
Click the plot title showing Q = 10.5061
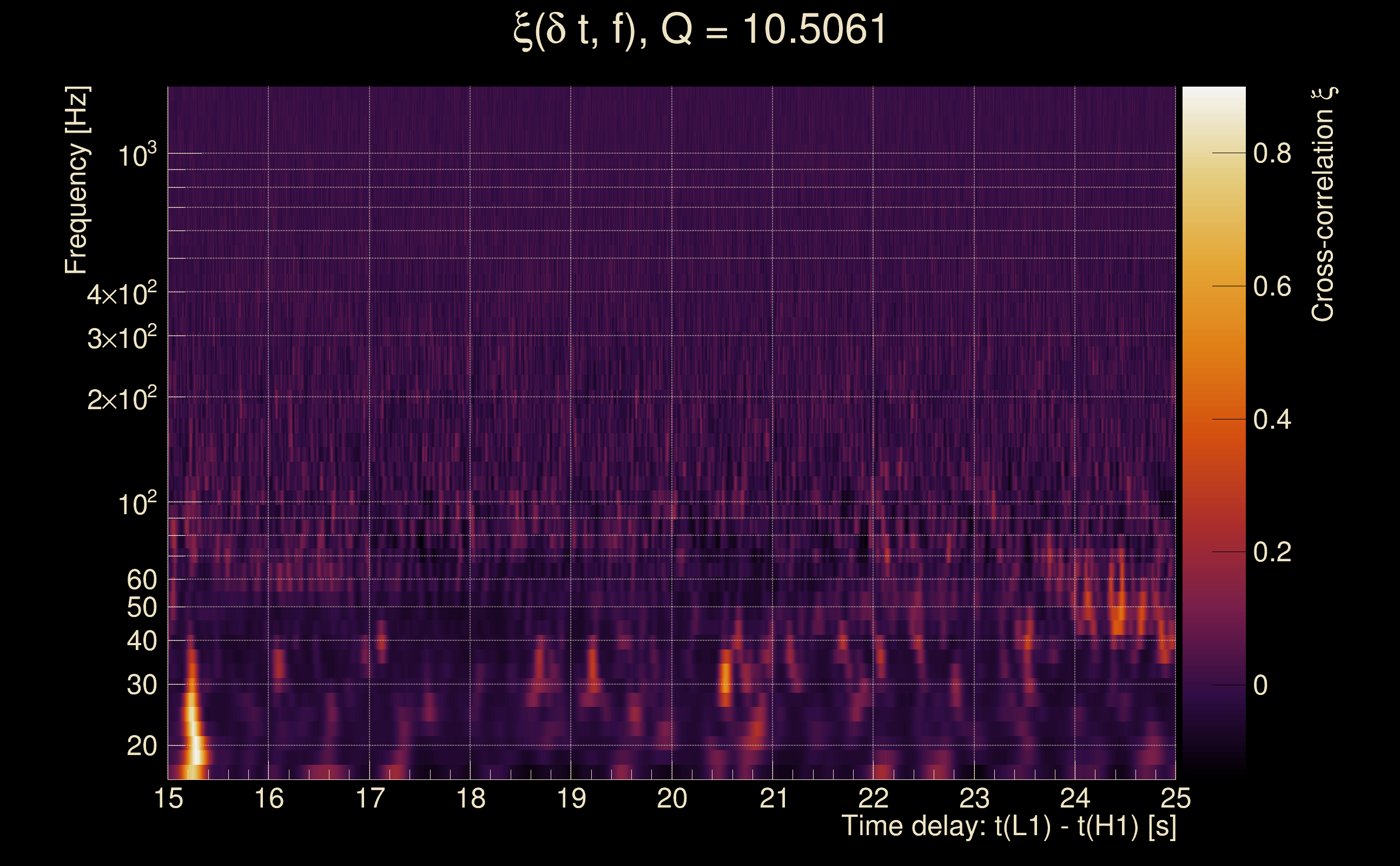click(x=699, y=30)
